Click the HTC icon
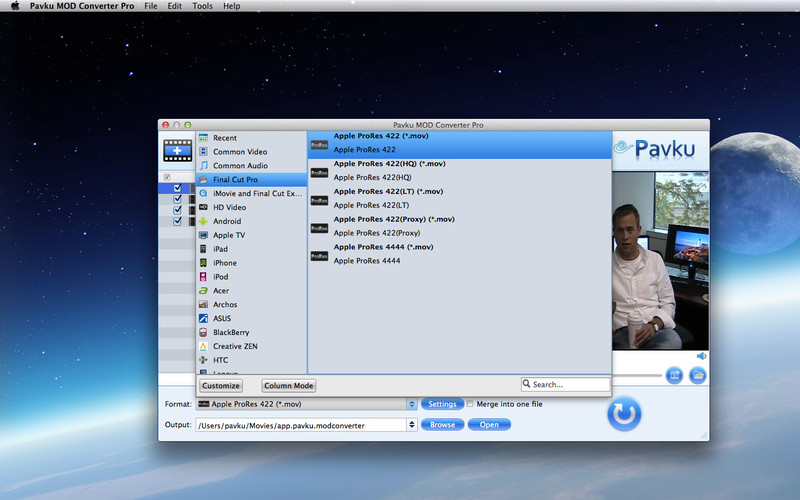This screenshot has height=500, width=800. click(x=203, y=360)
